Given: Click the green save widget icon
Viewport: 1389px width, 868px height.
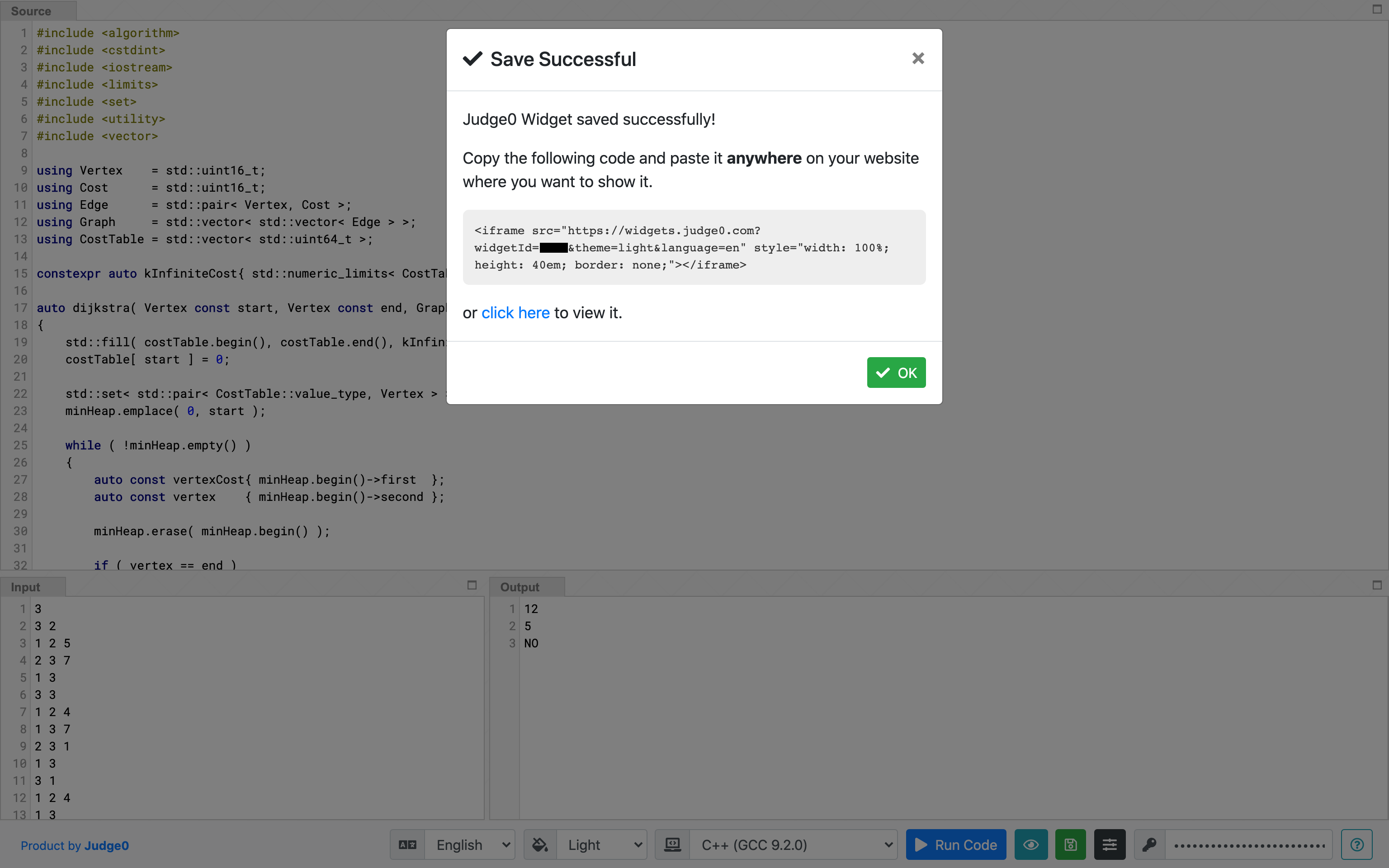Looking at the screenshot, I should click(x=1070, y=844).
